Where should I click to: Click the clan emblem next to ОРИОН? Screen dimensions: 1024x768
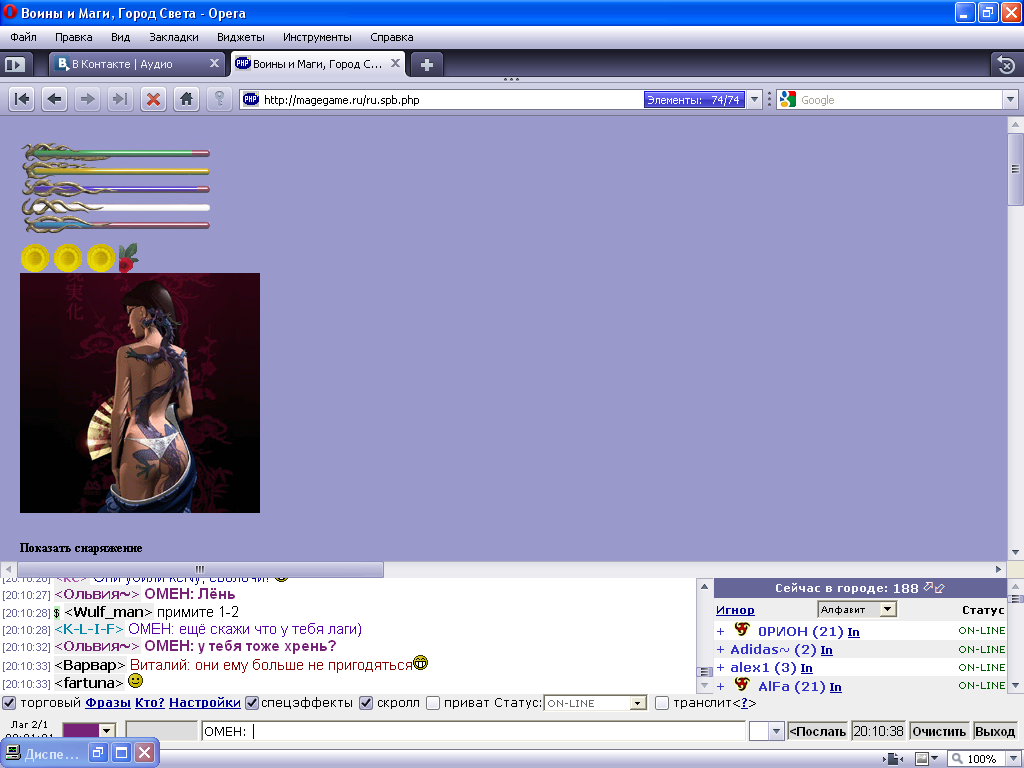click(742, 629)
